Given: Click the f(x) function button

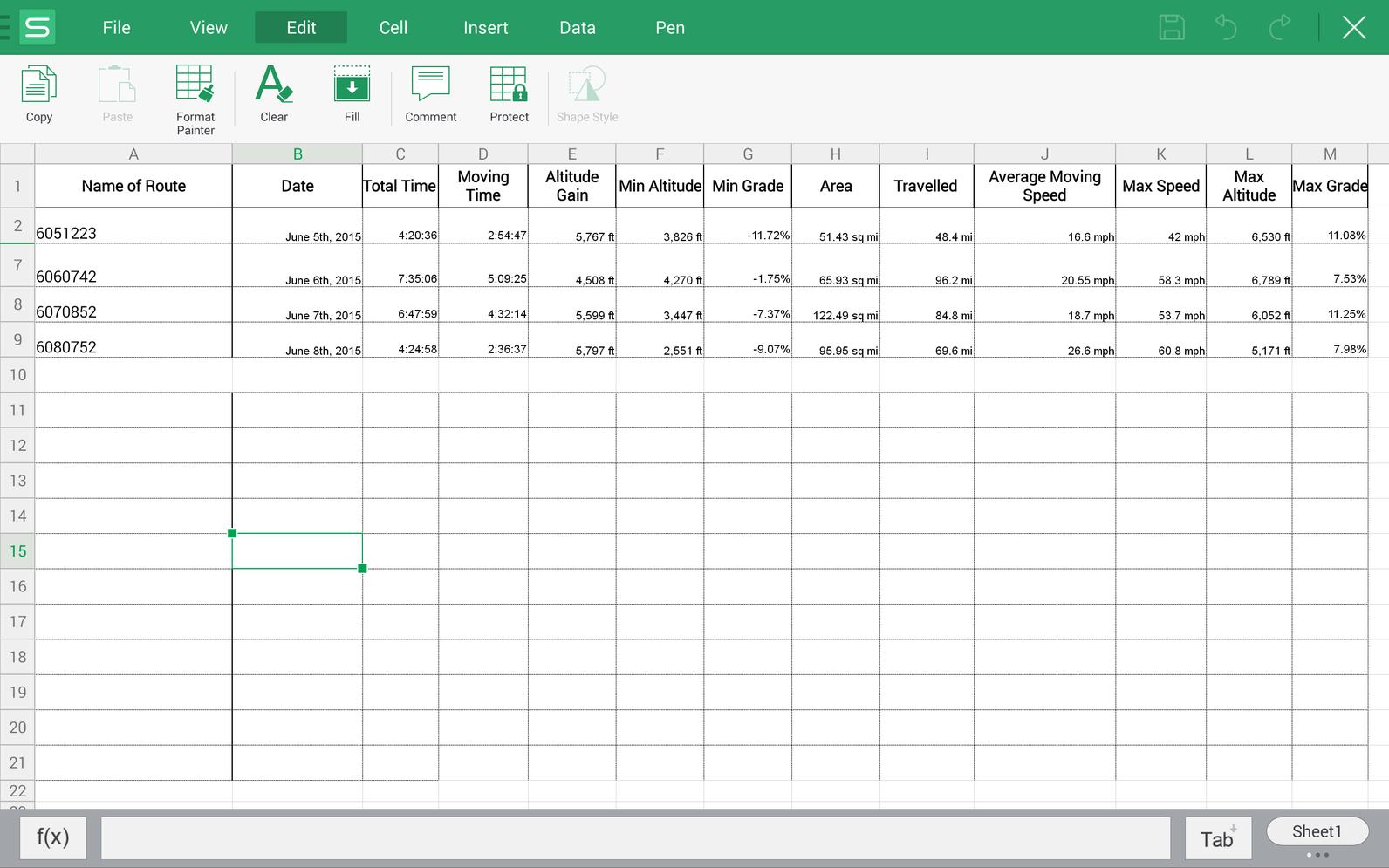Looking at the screenshot, I should pyautogui.click(x=52, y=837).
